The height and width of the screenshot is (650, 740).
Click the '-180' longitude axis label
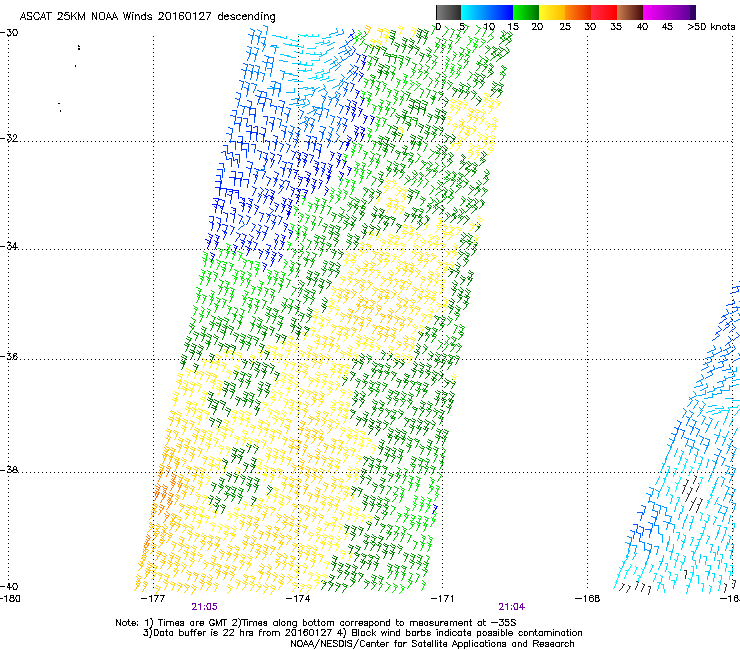(10, 599)
